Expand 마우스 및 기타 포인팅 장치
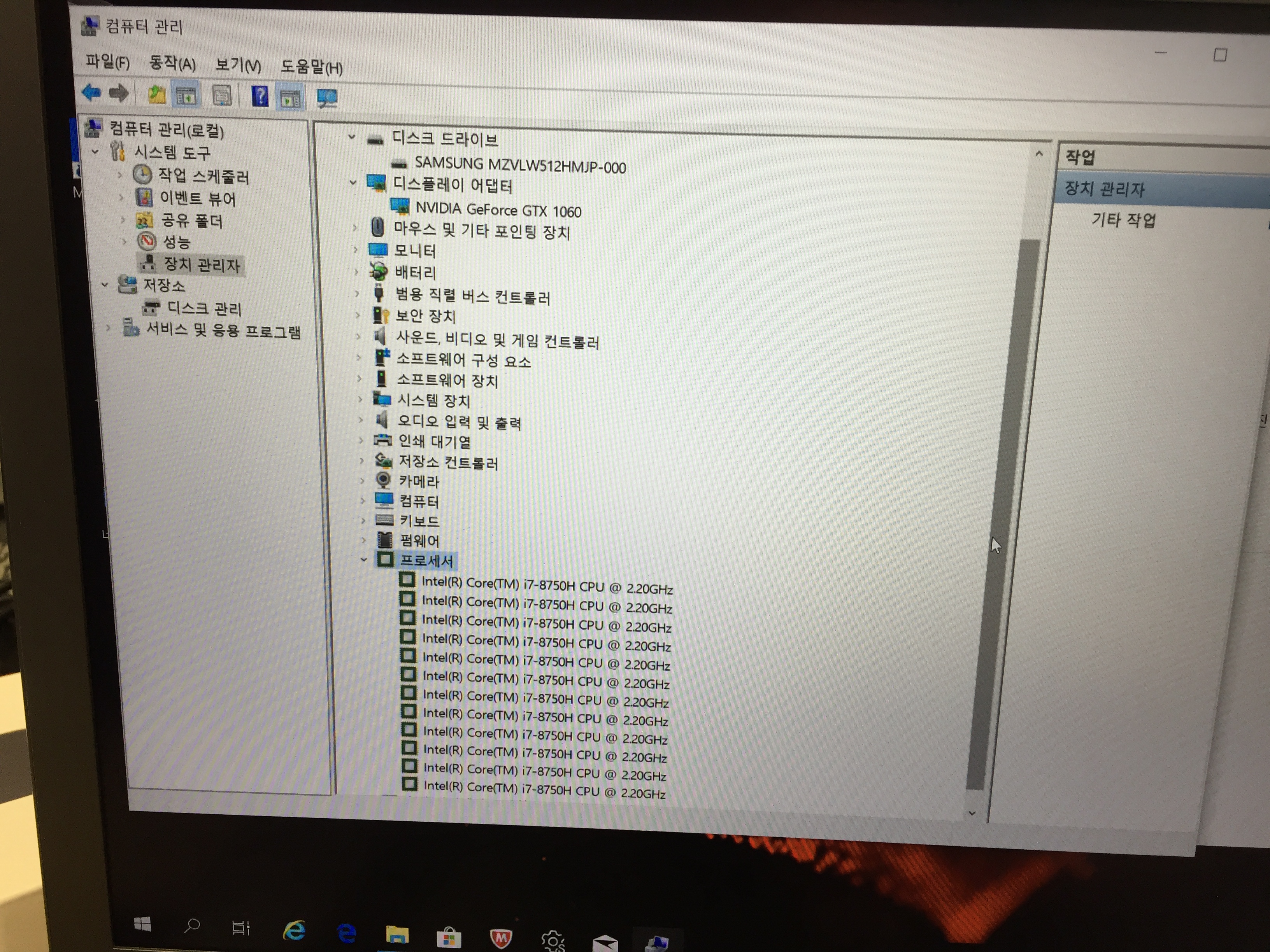The image size is (1270, 952). point(355,228)
